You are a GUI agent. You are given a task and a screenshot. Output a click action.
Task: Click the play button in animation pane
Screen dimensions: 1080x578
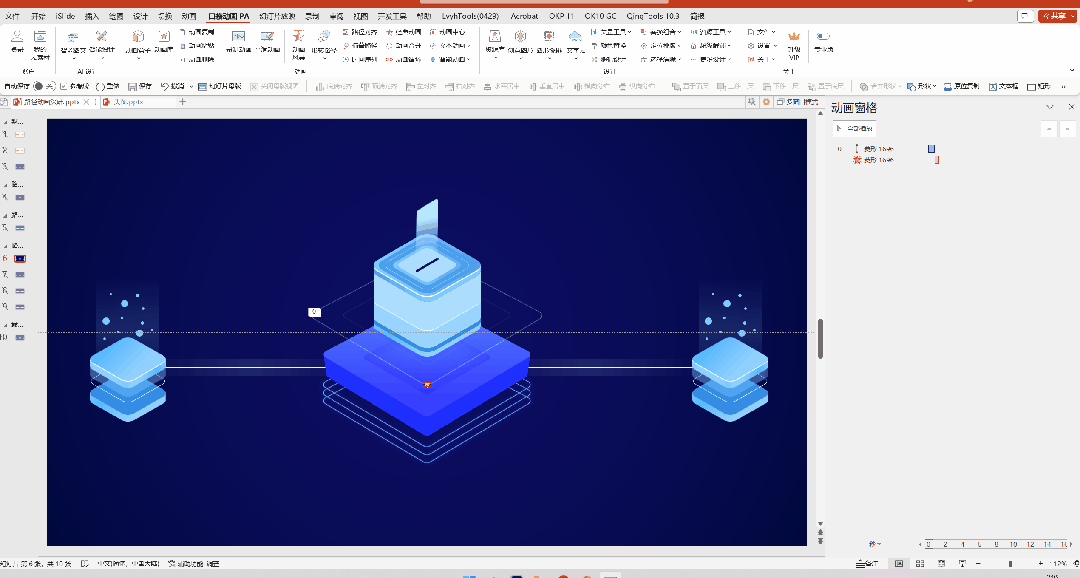click(x=855, y=128)
